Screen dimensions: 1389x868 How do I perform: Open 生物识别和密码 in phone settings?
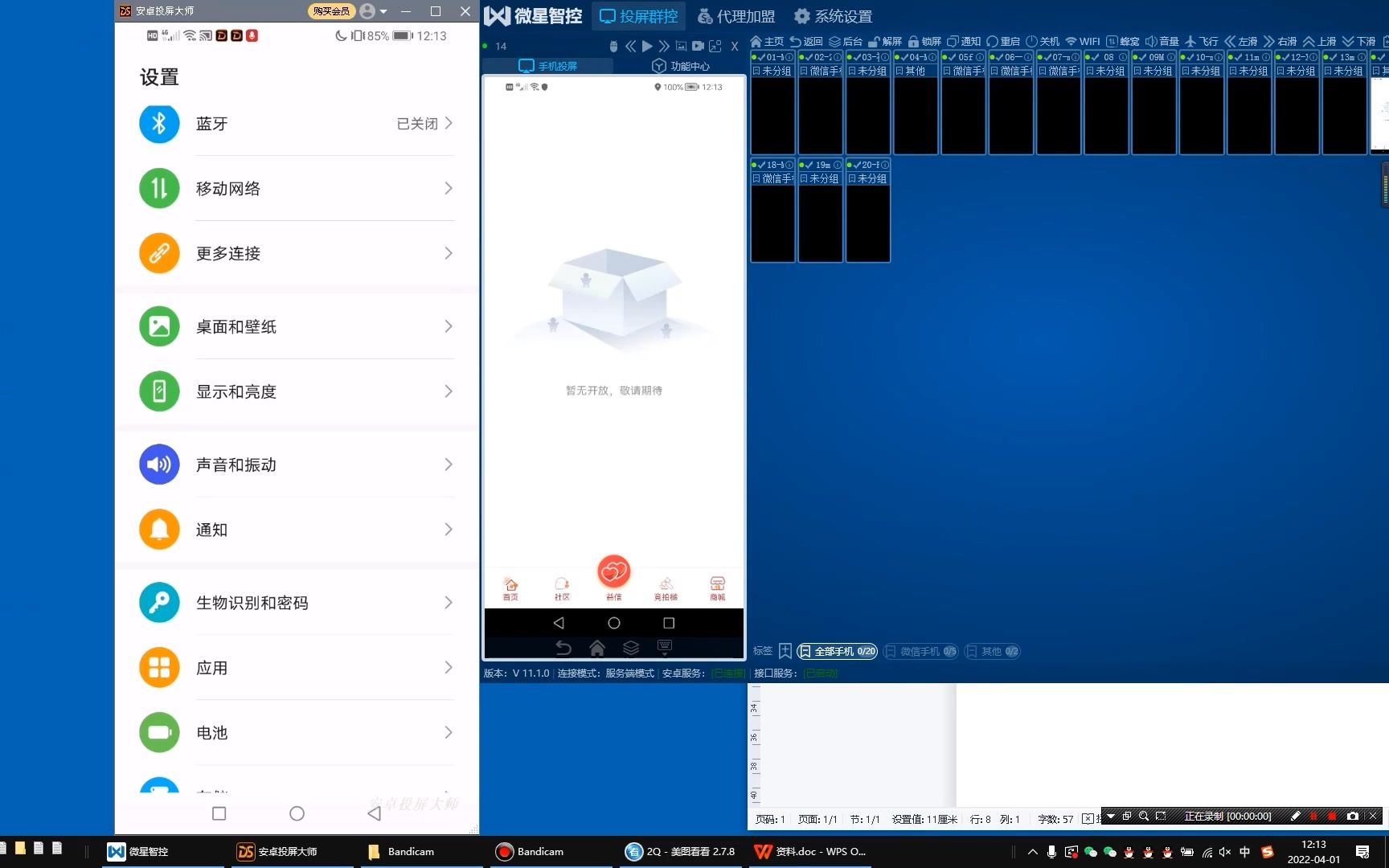pos(297,603)
